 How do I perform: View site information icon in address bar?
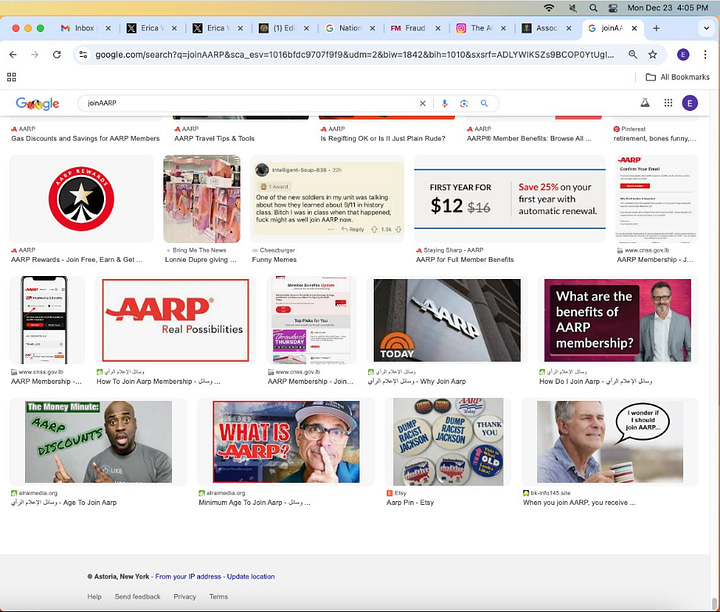pyautogui.click(x=83, y=55)
